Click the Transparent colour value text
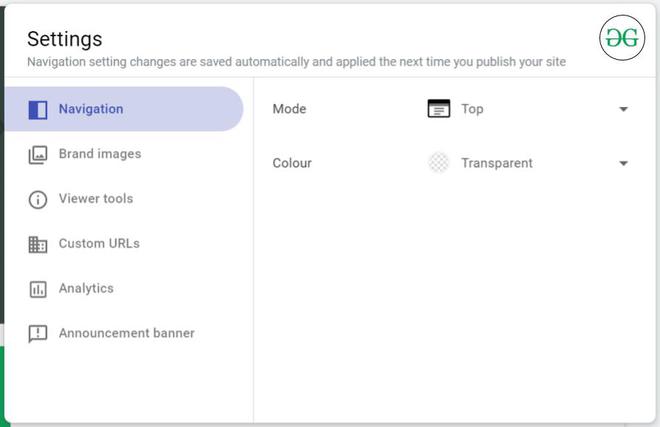 (497, 163)
